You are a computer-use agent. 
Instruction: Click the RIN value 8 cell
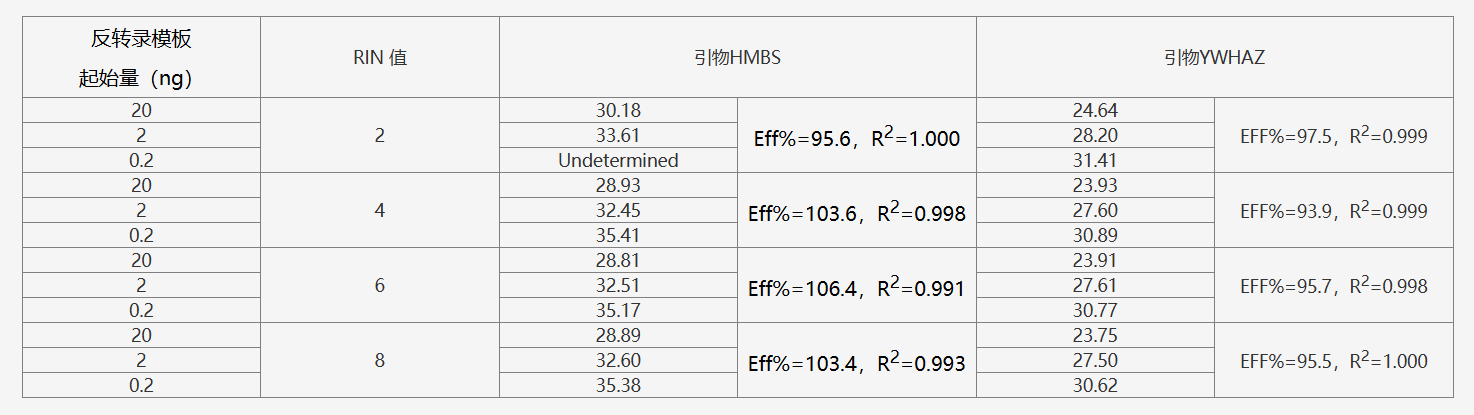pos(379,361)
